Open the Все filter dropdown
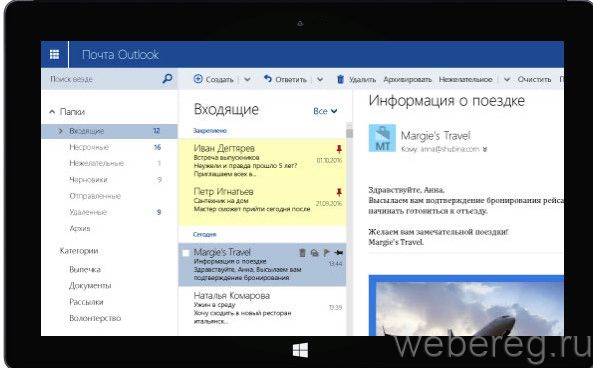The width and height of the screenshot is (593, 368). [325, 111]
